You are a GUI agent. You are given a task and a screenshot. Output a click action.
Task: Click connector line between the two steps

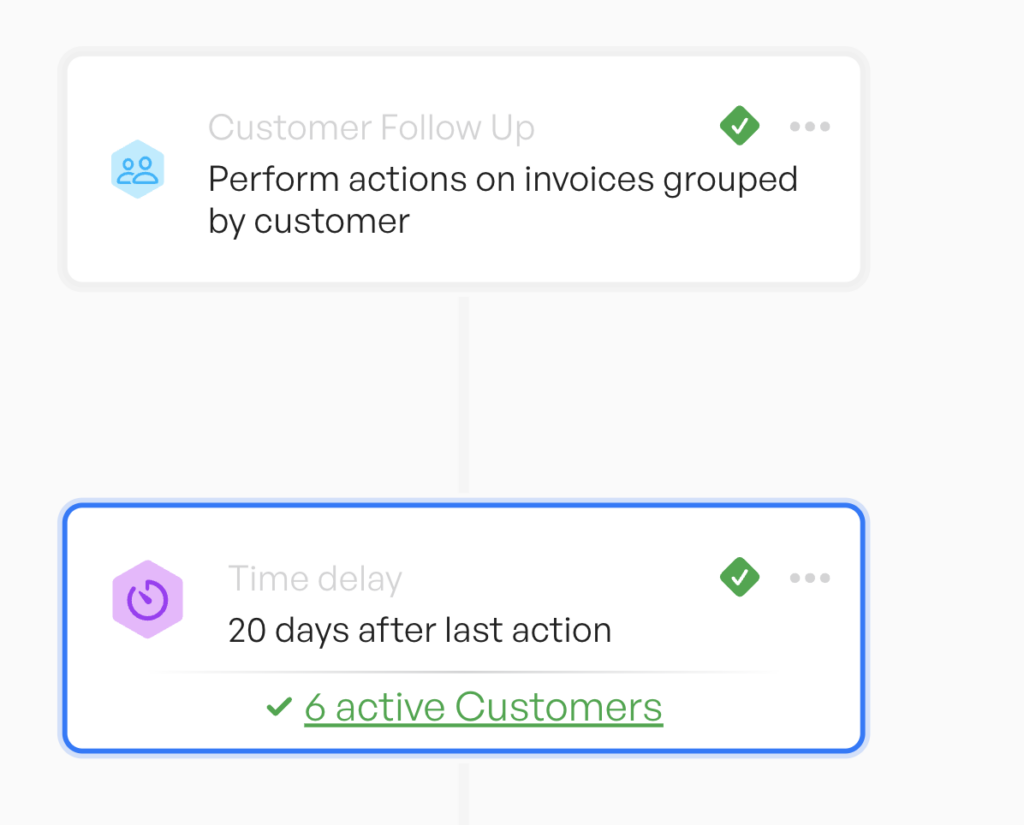tap(463, 395)
